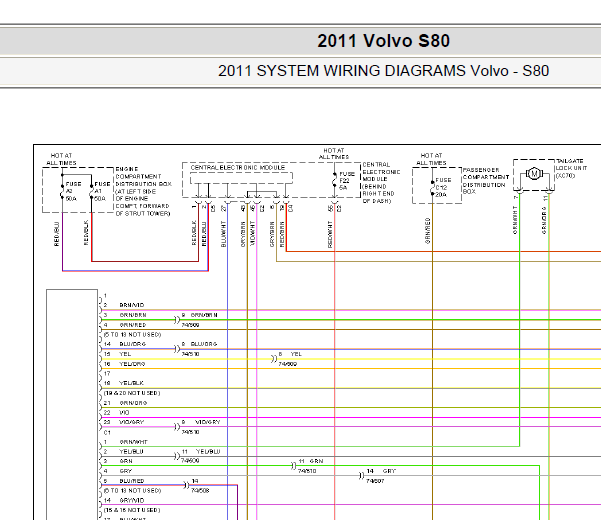Select the vertical BLU/WHT wire label
The width and height of the screenshot is (601, 520).
pyautogui.click(x=224, y=234)
